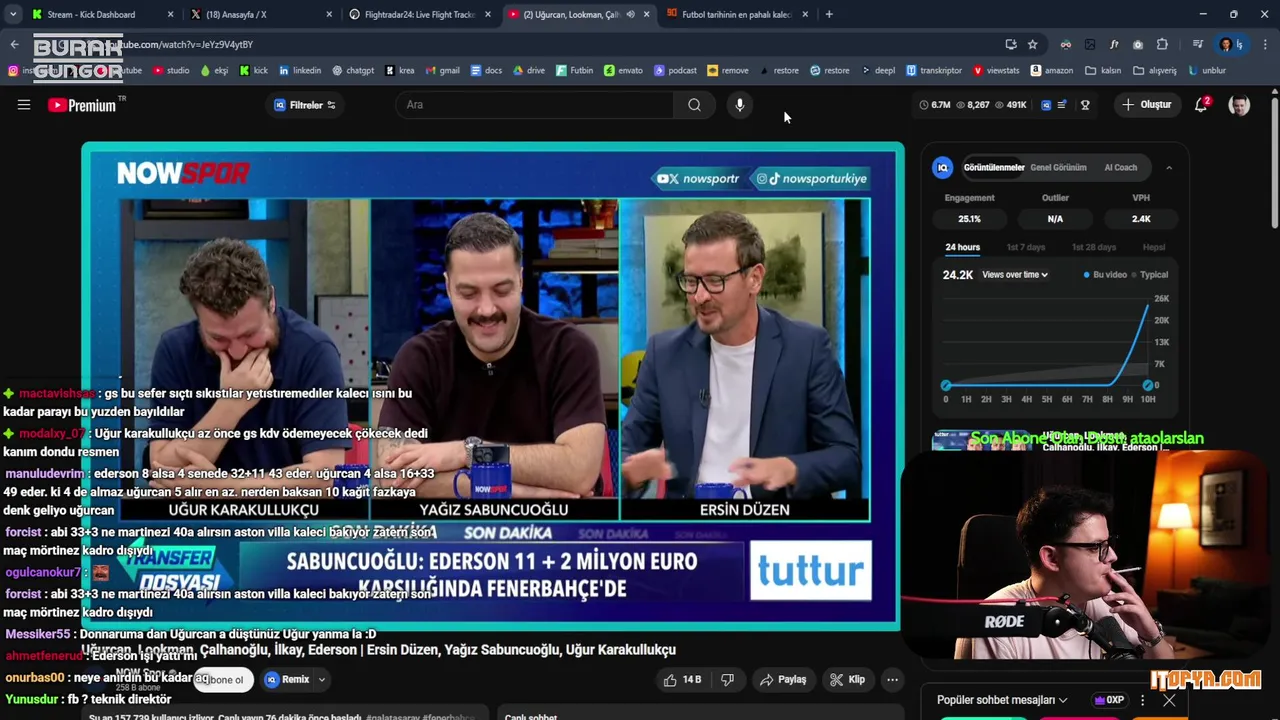Toggle the Bu video series legend

tap(1105, 275)
